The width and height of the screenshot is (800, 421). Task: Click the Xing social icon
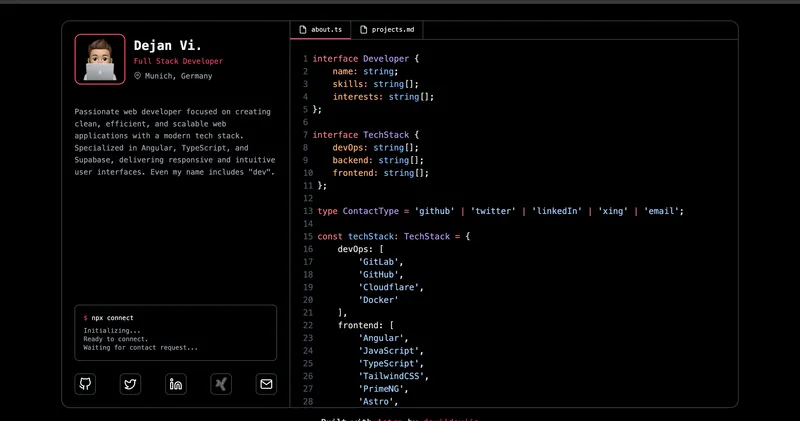(221, 384)
